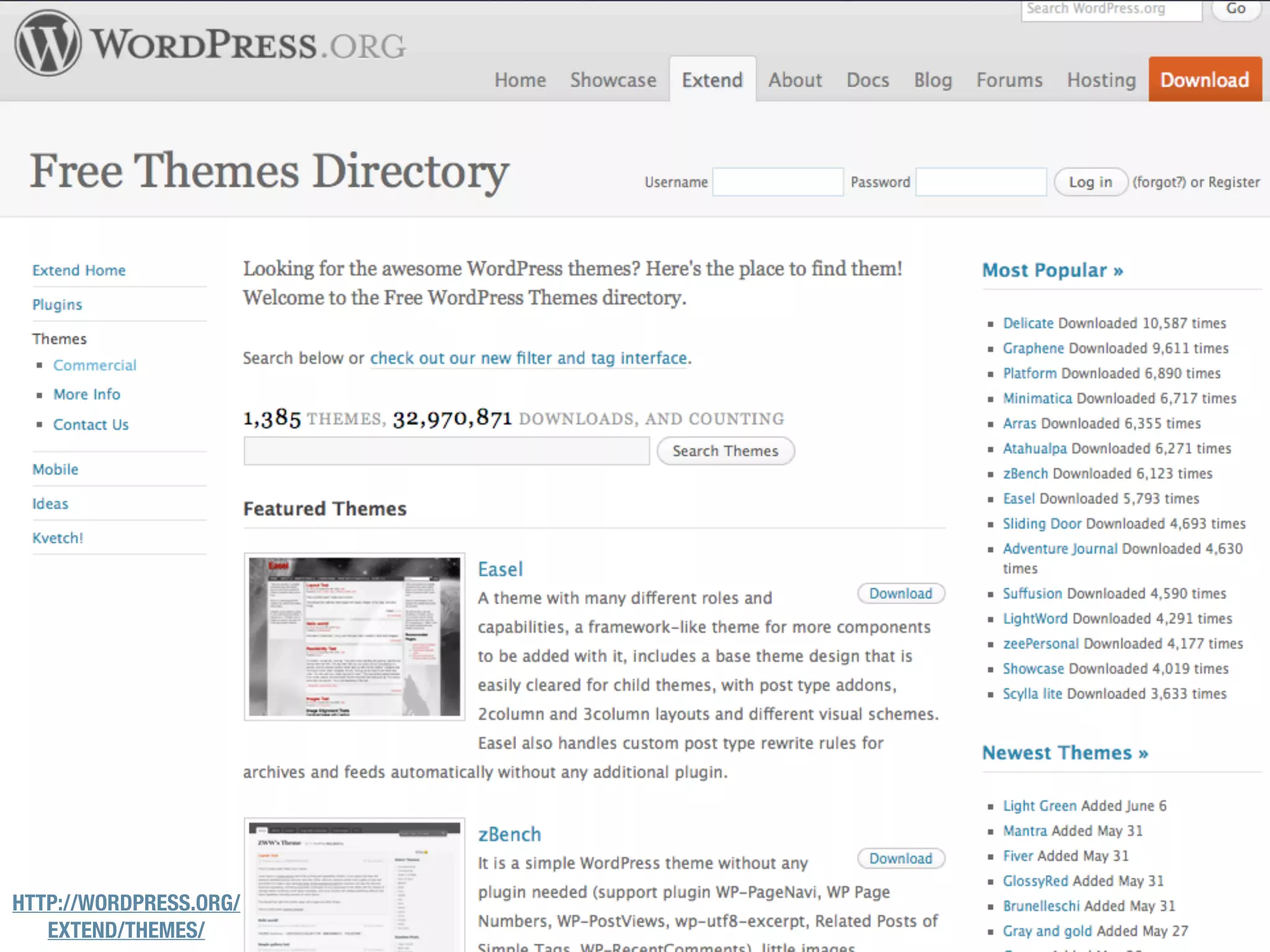
Task: Click the orange Download button
Action: (1205, 79)
